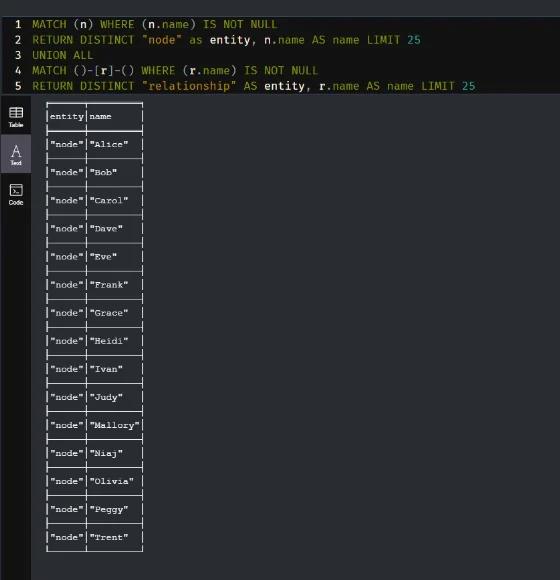The width and height of the screenshot is (560, 580).
Task: Select the Text result view
Action: [x=16, y=155]
